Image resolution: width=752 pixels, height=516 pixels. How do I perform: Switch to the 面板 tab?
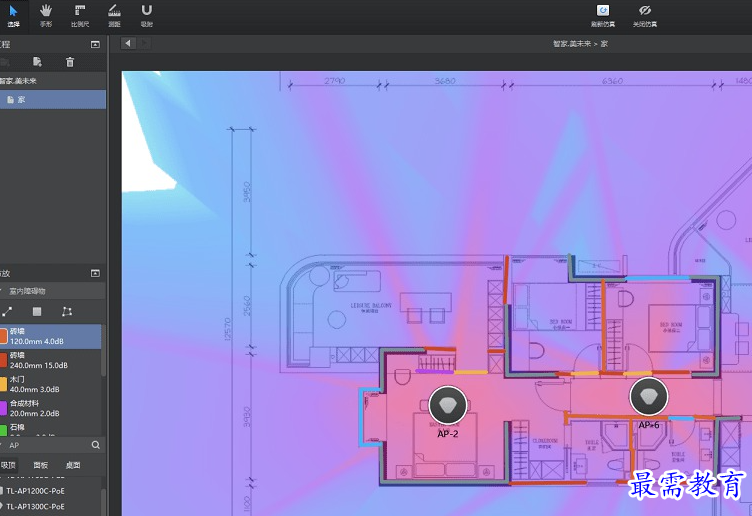pyautogui.click(x=41, y=465)
